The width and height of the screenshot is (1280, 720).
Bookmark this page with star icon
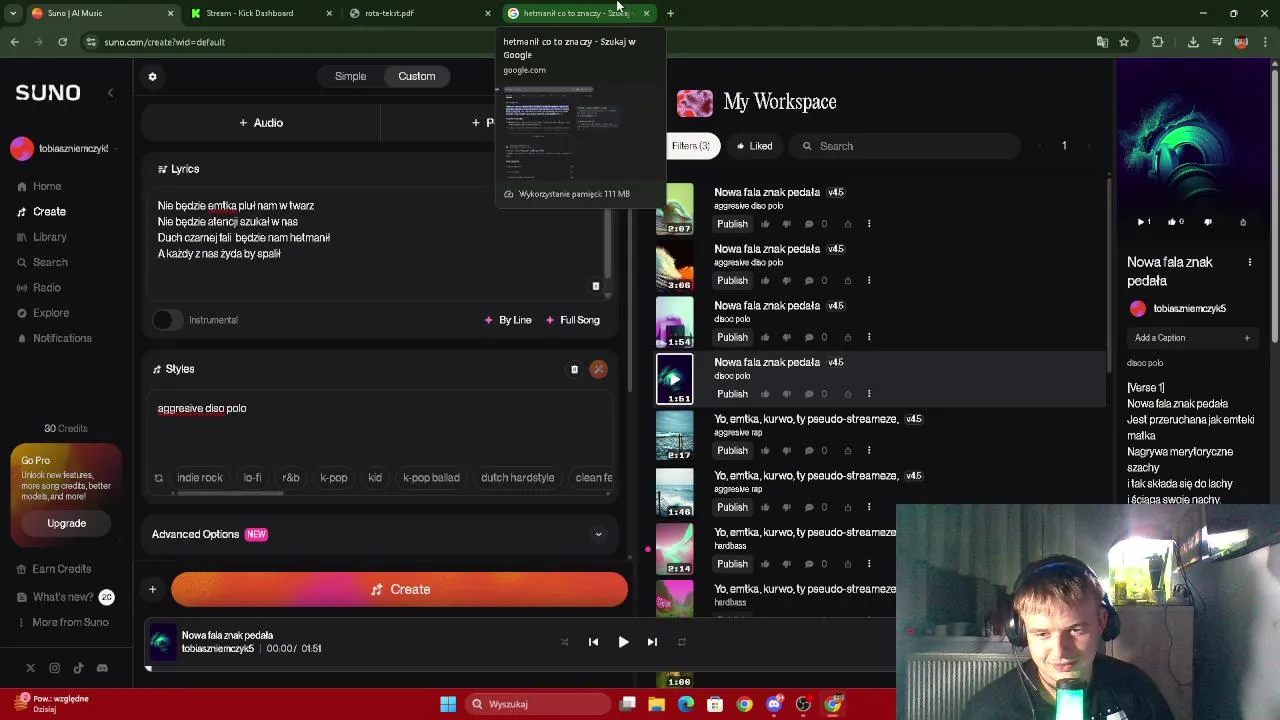click(x=1124, y=42)
